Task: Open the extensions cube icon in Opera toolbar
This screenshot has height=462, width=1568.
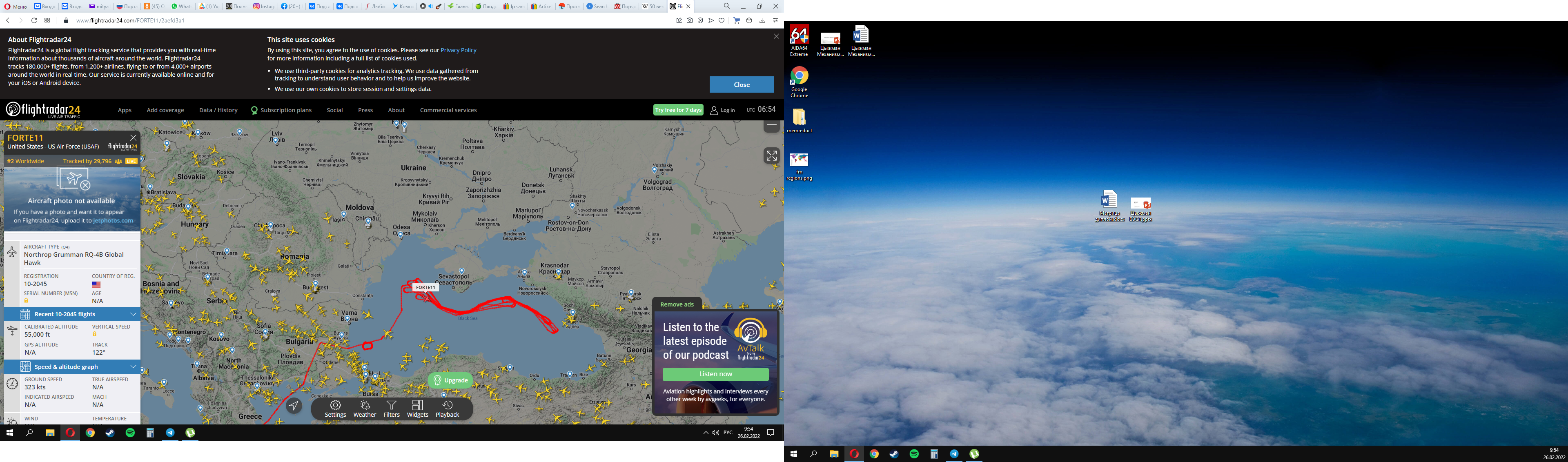Action: 749,20
